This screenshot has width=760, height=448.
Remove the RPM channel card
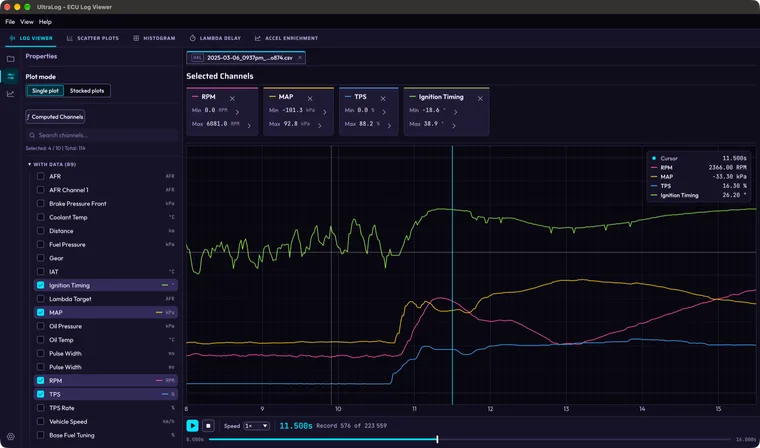tap(232, 98)
